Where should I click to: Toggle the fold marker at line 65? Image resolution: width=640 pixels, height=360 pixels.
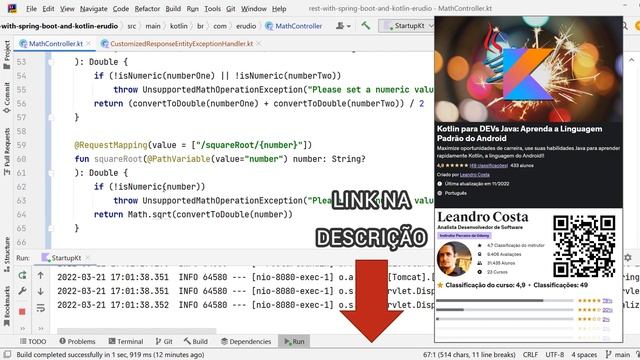[51, 229]
